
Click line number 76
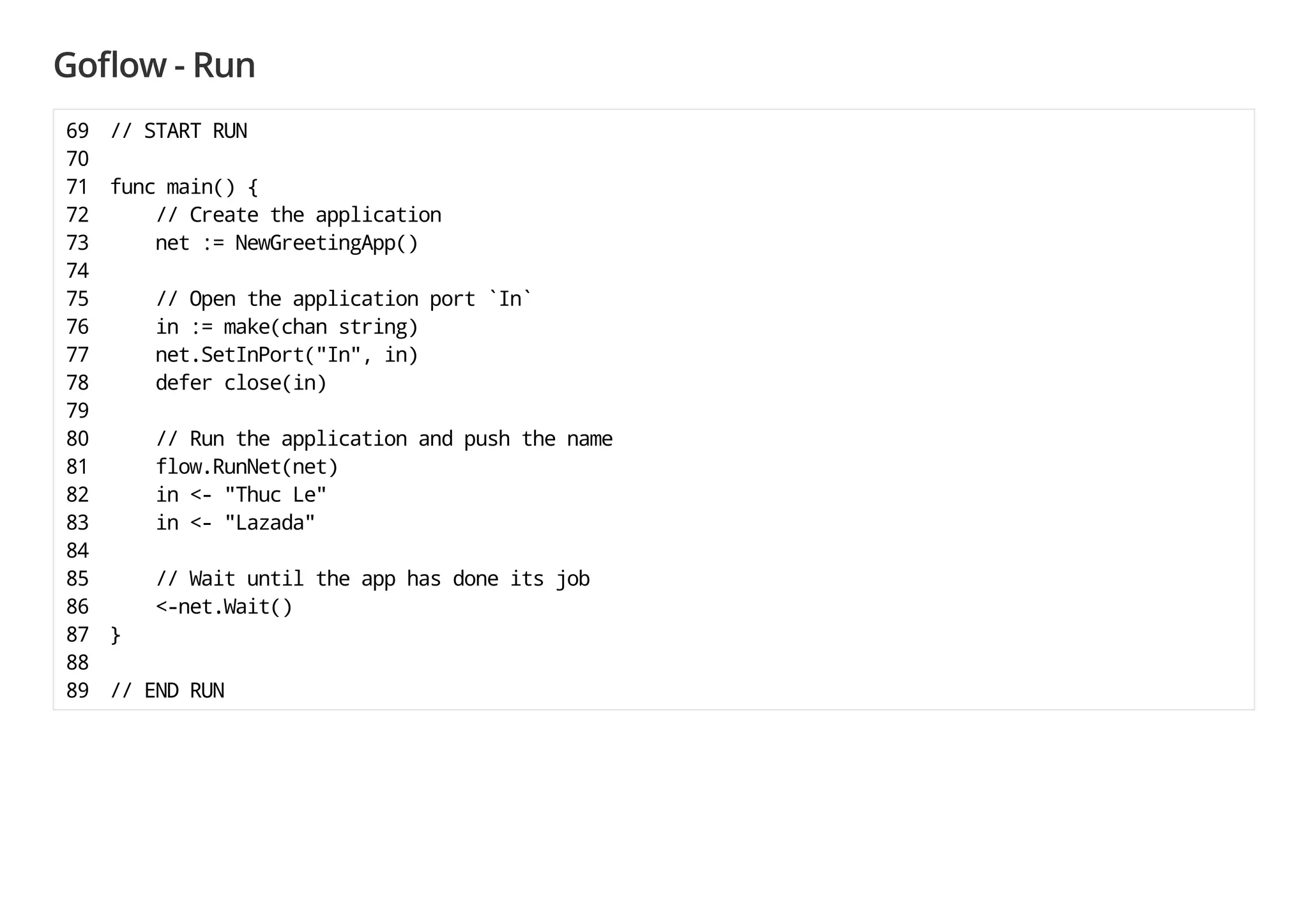(77, 327)
